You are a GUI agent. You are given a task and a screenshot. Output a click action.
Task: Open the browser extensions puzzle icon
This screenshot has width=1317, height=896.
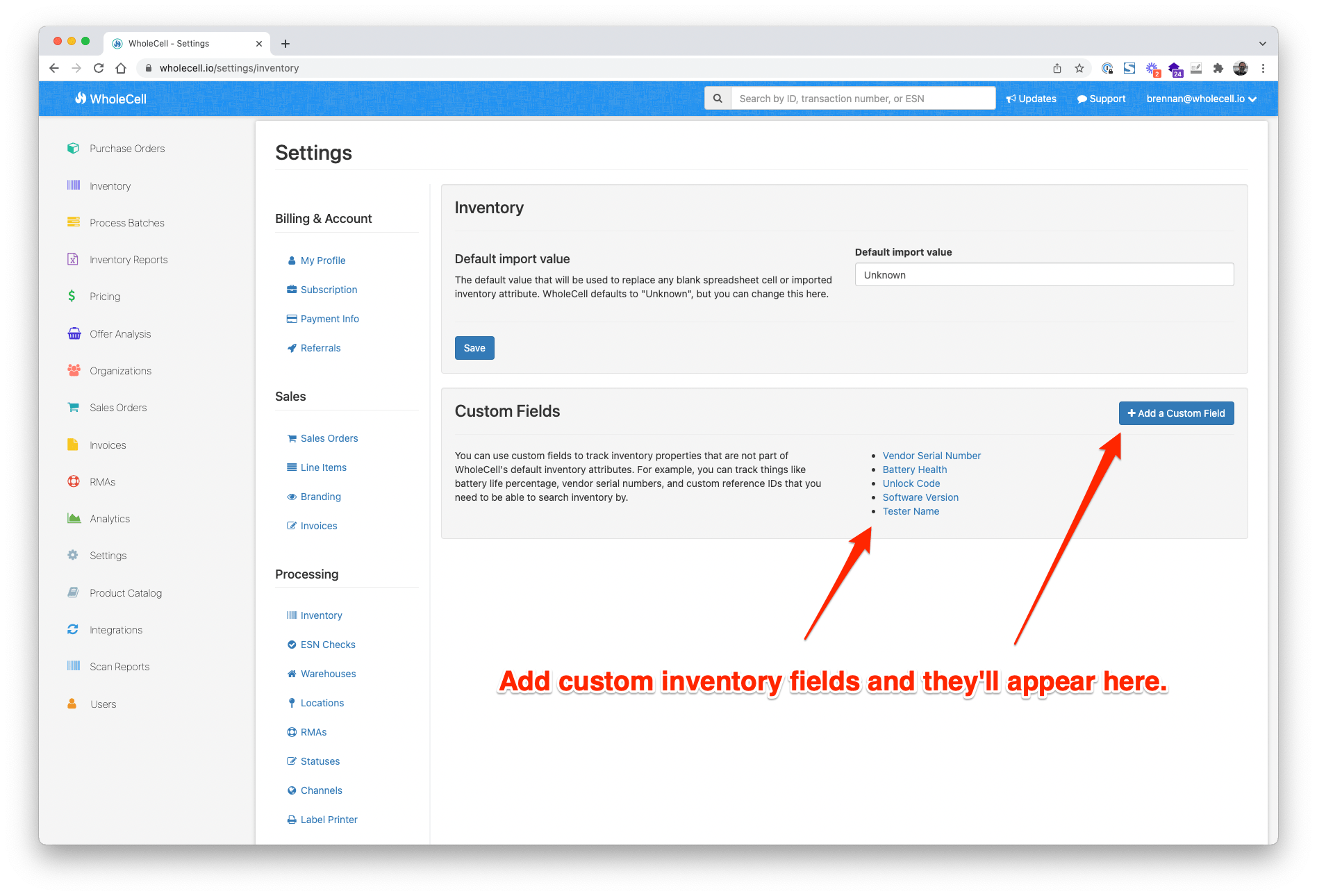pos(1218,68)
